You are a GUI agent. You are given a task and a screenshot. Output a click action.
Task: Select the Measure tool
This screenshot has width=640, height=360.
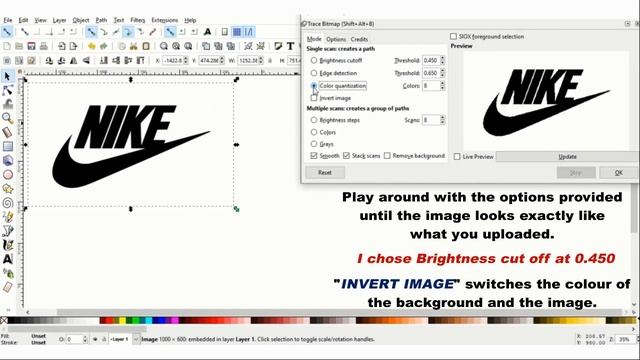7,132
